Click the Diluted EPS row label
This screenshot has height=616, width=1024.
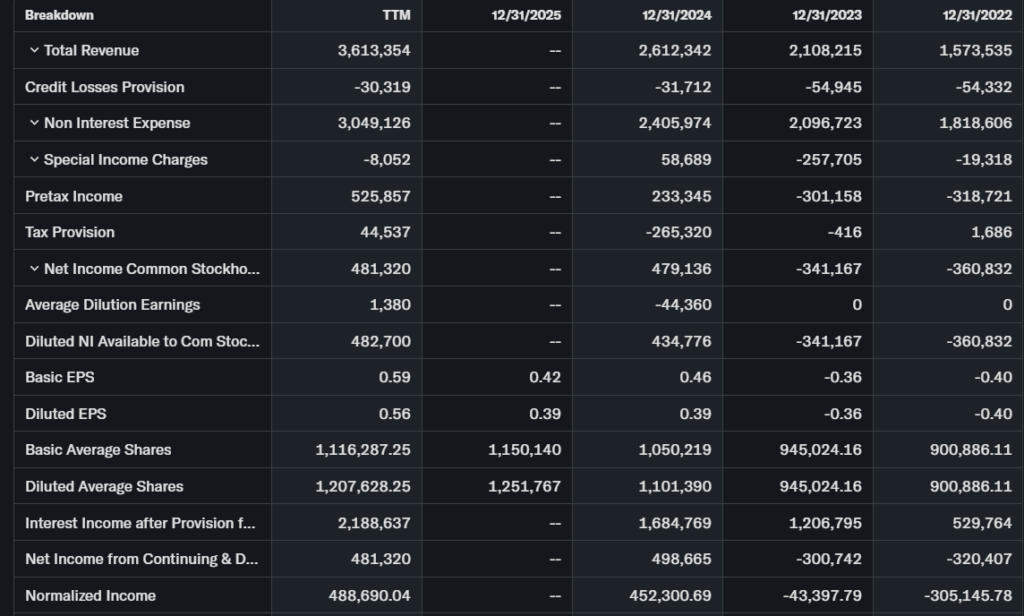(66, 414)
